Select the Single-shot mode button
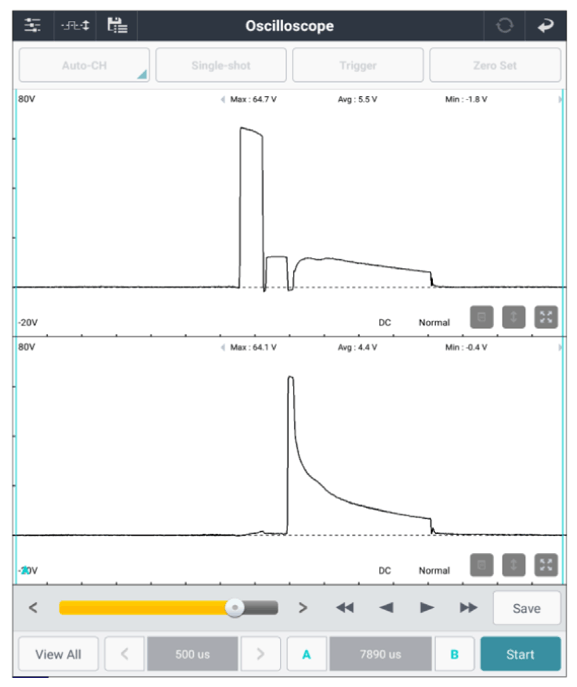The width and height of the screenshot is (577, 687). [x=221, y=65]
